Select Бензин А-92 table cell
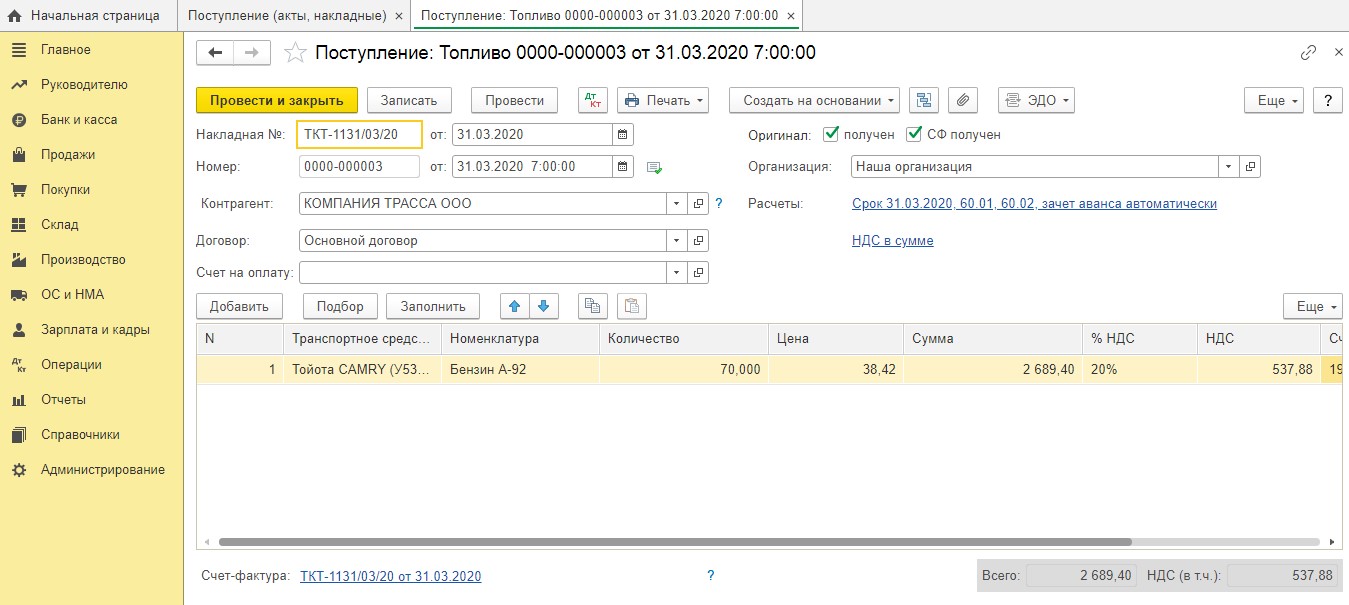 click(x=520, y=369)
